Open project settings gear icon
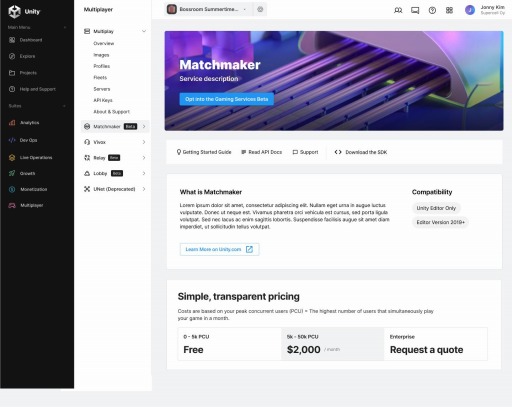 point(260,9)
